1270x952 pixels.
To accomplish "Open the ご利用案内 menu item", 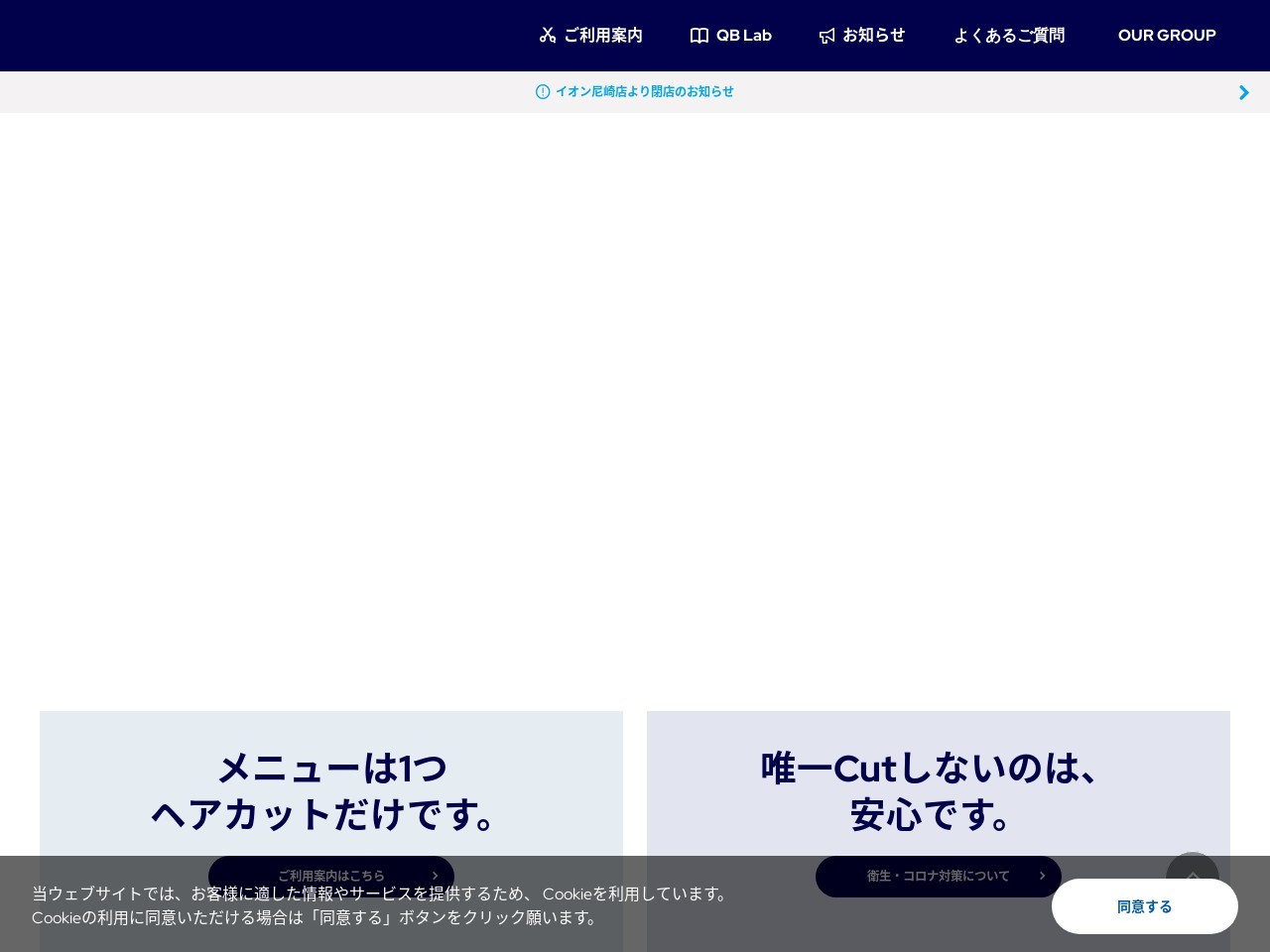I will point(591,36).
